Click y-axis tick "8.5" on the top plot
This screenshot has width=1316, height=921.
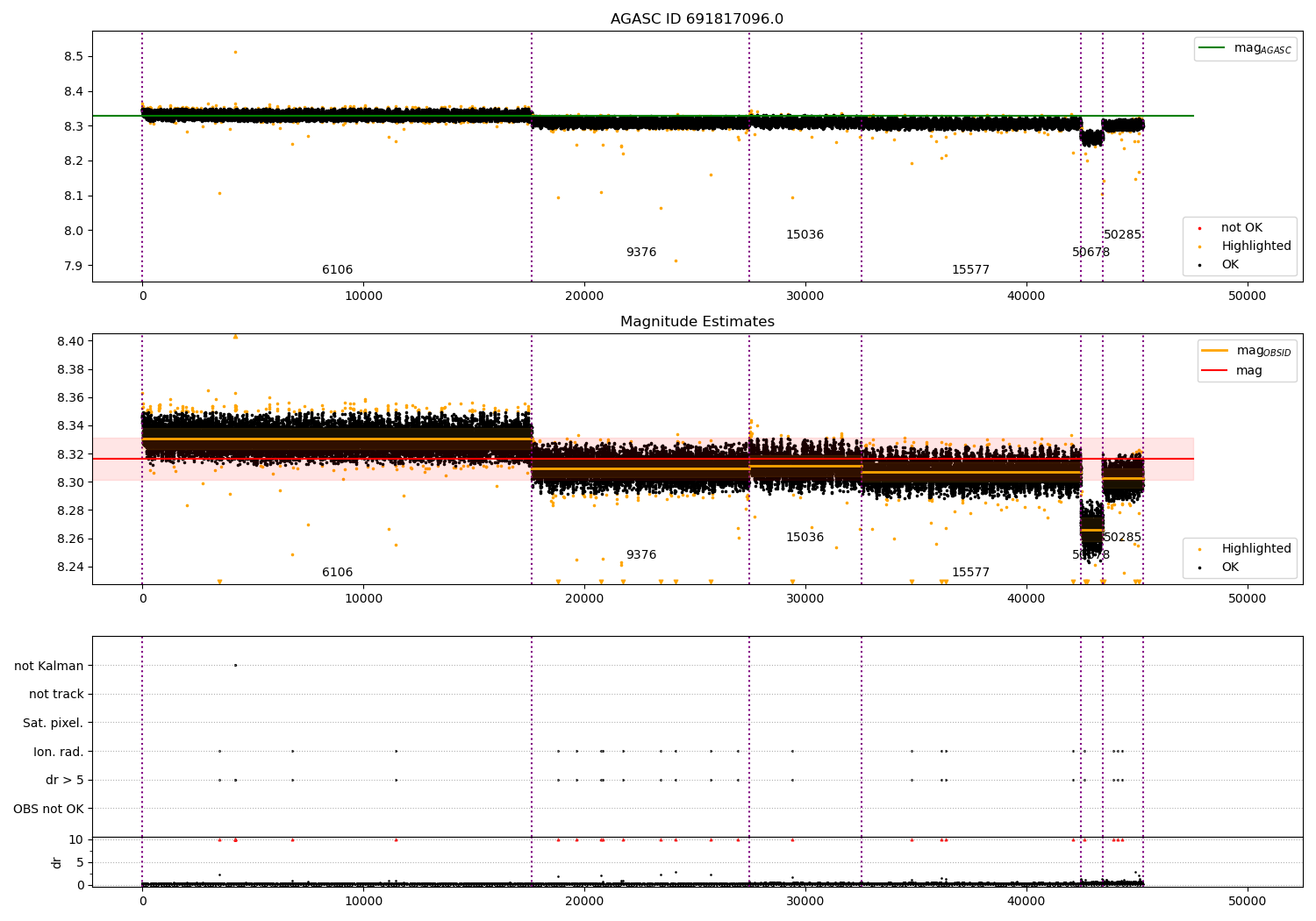pyautogui.click(x=73, y=56)
